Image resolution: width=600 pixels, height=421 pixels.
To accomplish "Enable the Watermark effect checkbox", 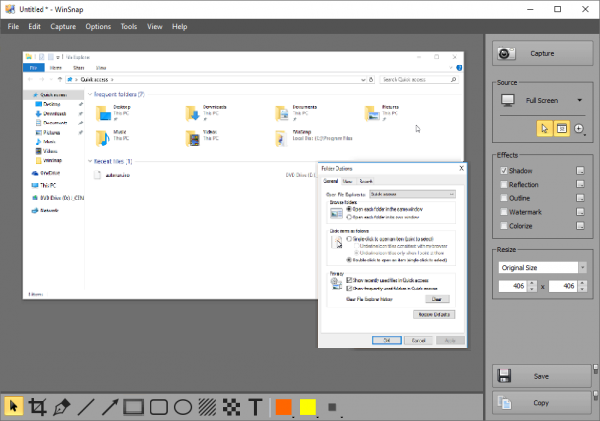I will tap(504, 212).
